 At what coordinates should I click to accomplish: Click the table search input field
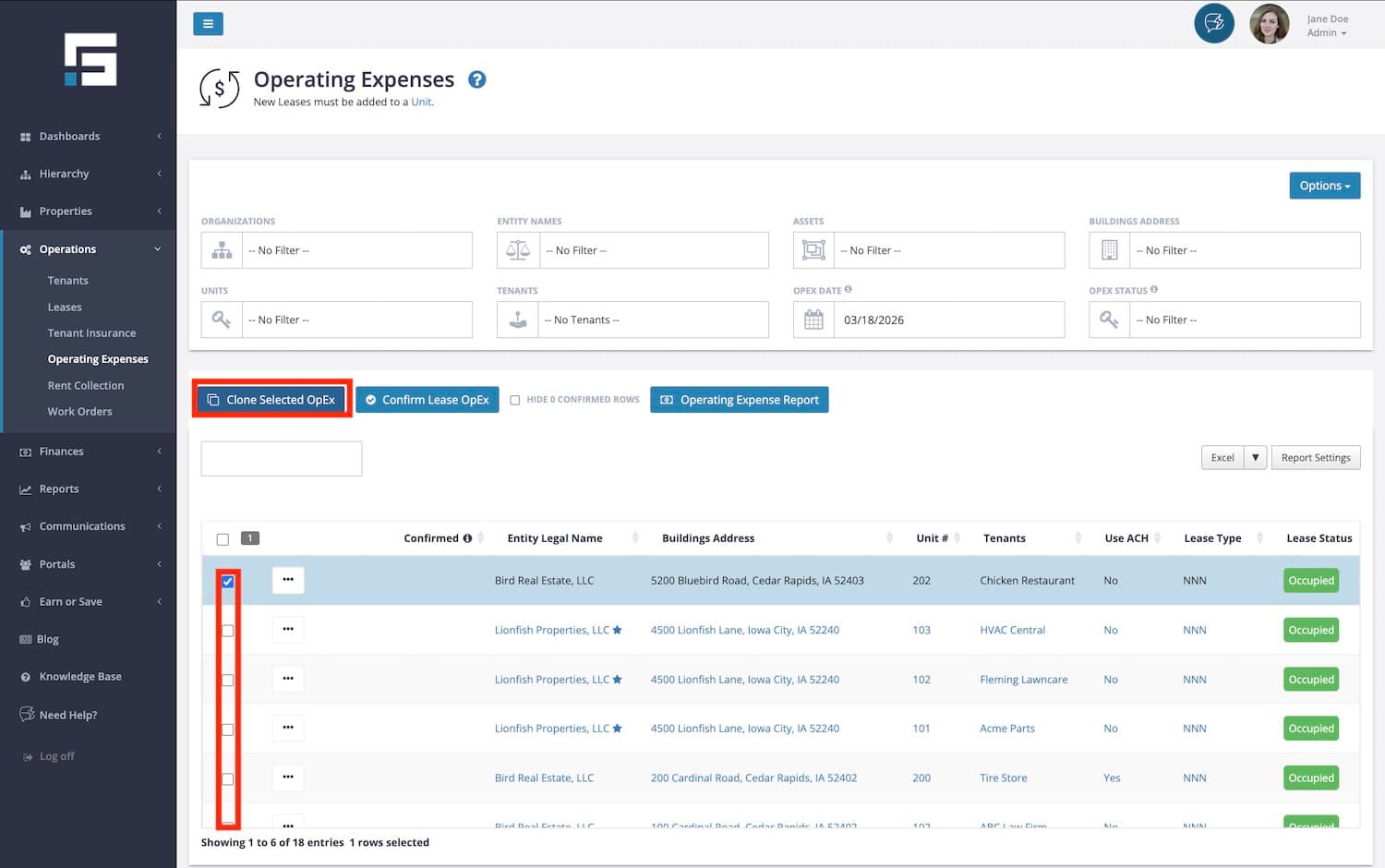coord(282,459)
